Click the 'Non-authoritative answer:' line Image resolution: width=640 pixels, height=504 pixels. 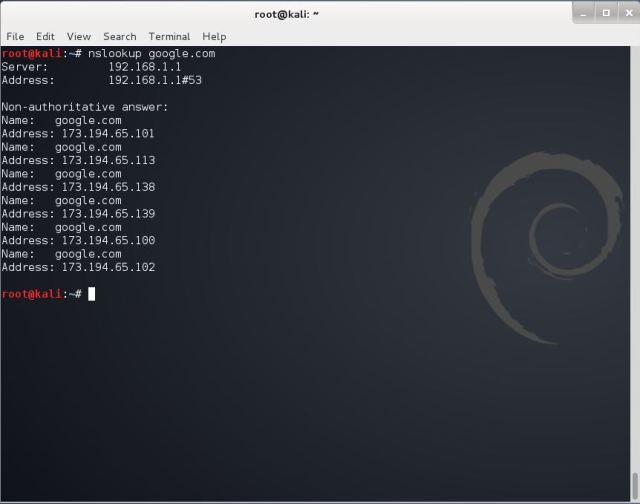click(84, 107)
